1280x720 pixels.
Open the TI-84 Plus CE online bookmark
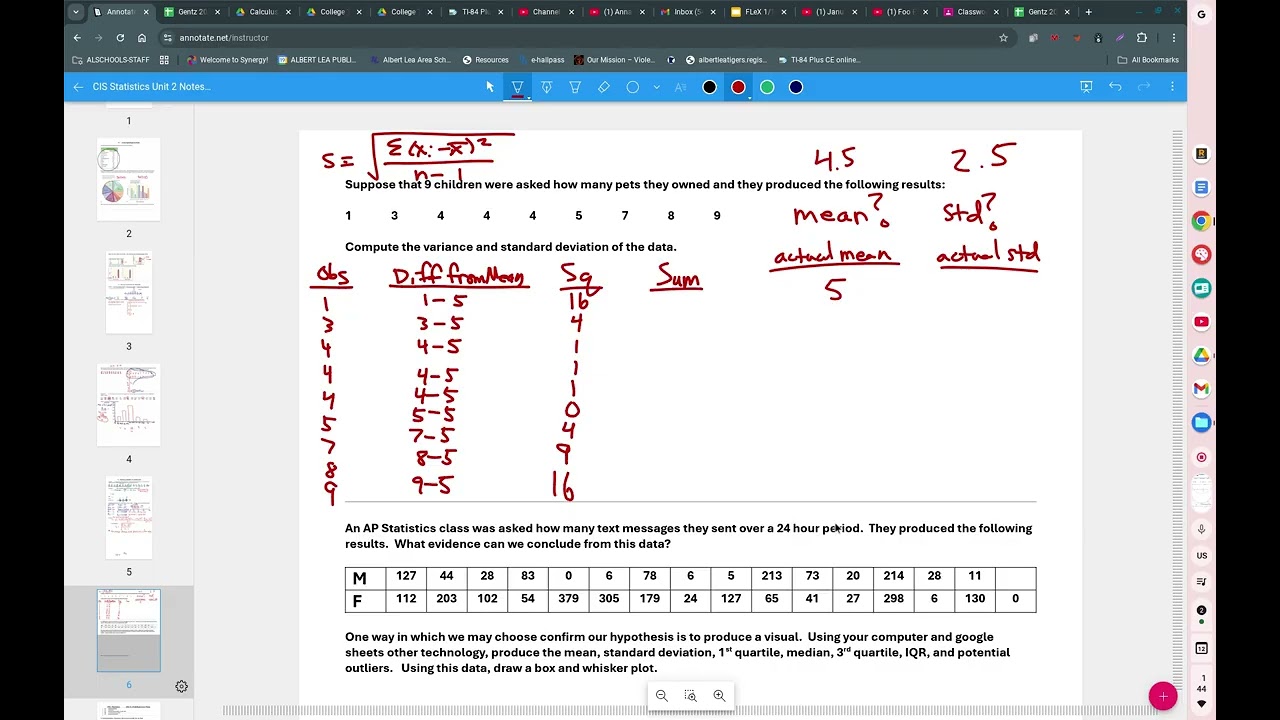click(x=818, y=60)
